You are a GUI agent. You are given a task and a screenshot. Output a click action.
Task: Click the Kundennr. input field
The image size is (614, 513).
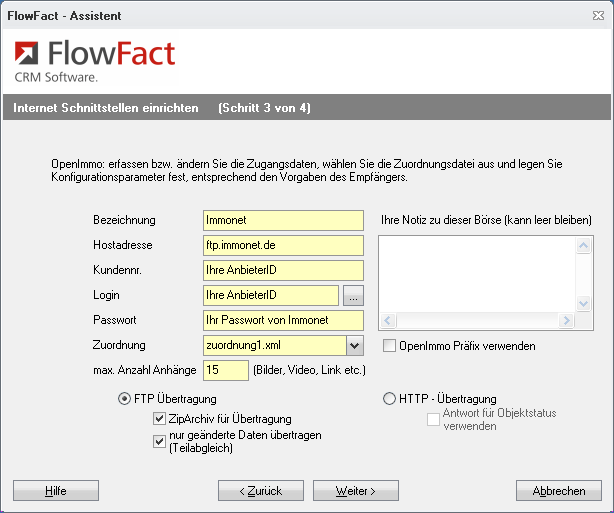[283, 271]
